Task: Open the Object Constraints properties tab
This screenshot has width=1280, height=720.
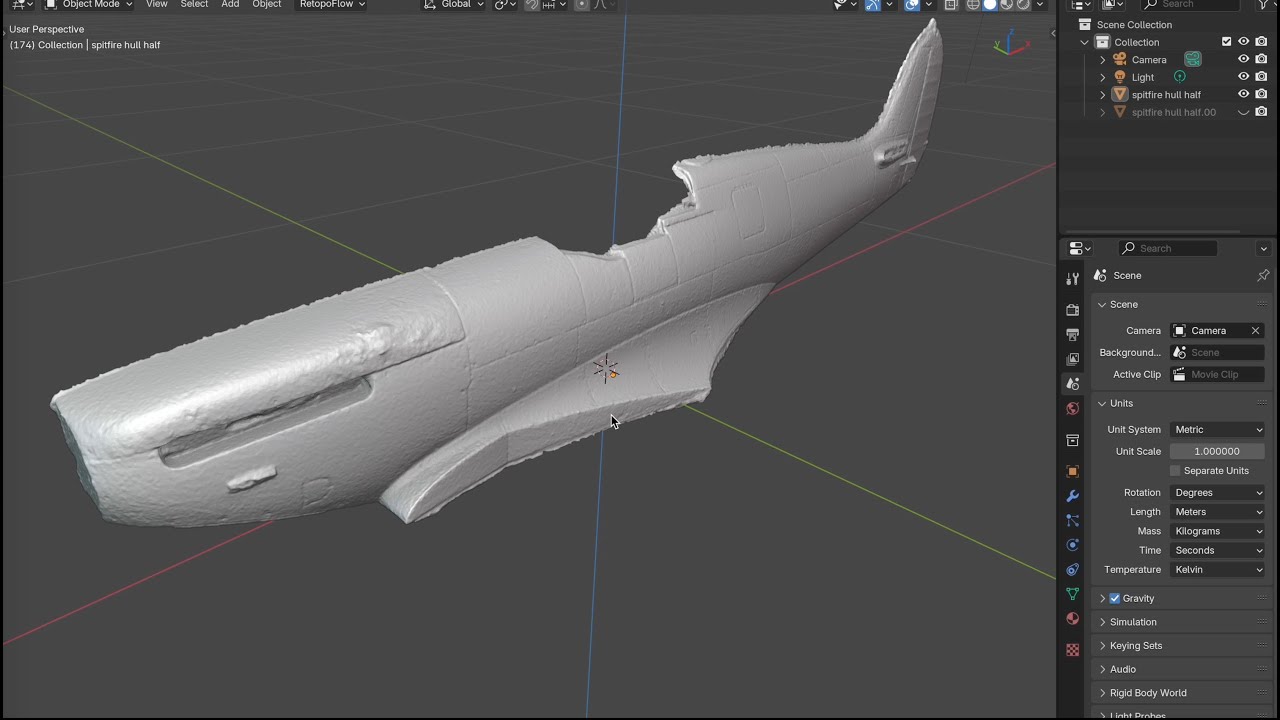Action: (1072, 569)
